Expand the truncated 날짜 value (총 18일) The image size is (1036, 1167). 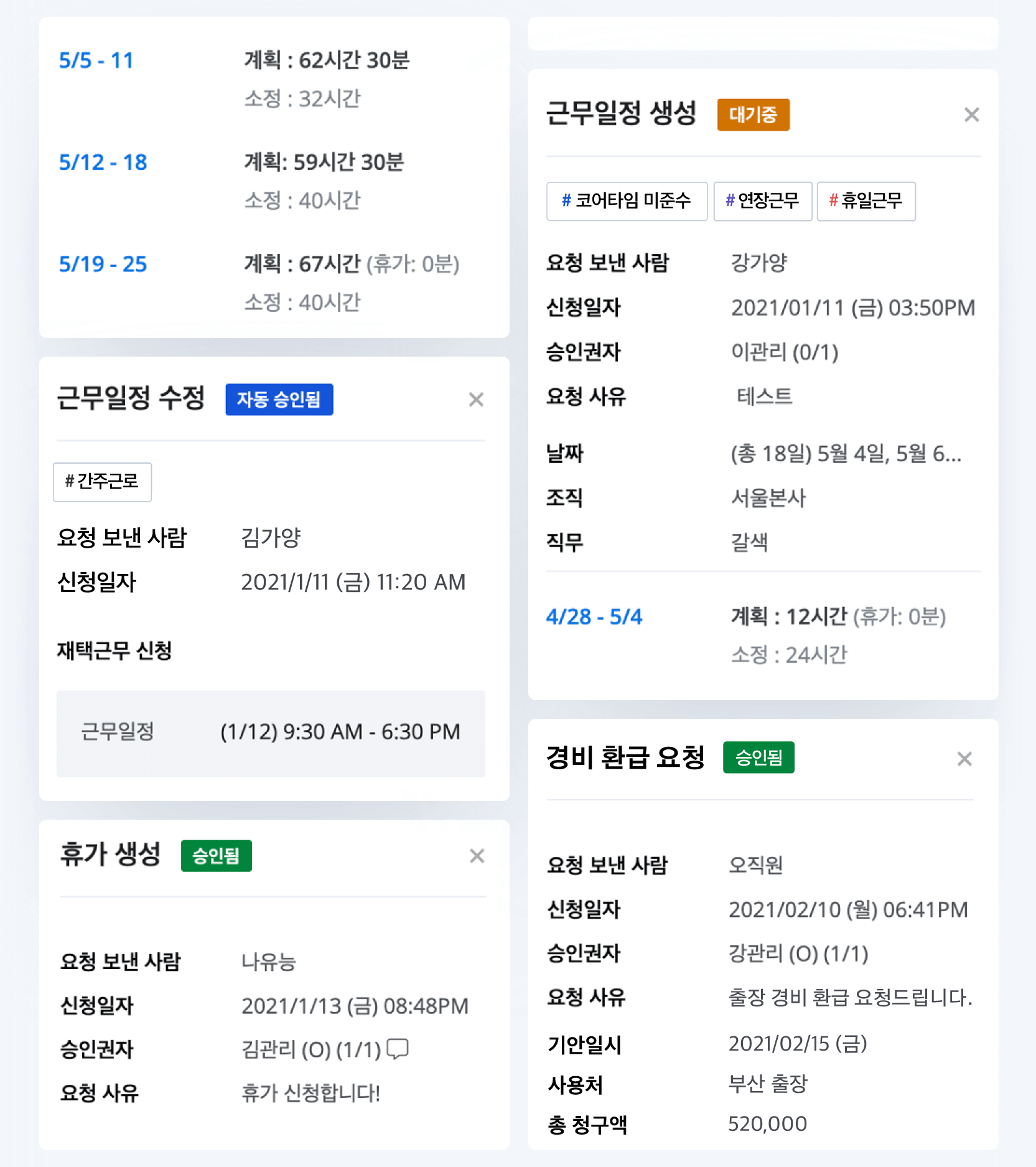[x=846, y=454]
